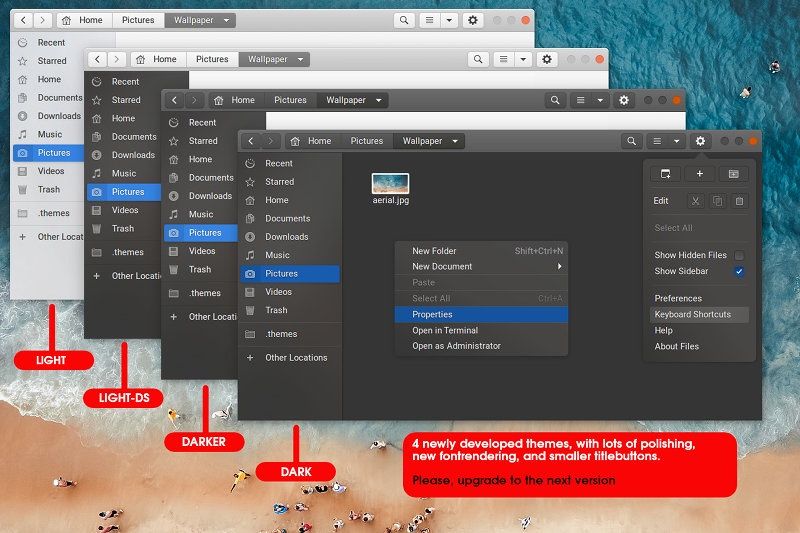The width and height of the screenshot is (800, 533).
Task: Open Documents in Dark window sidebar
Action: click(x=290, y=219)
